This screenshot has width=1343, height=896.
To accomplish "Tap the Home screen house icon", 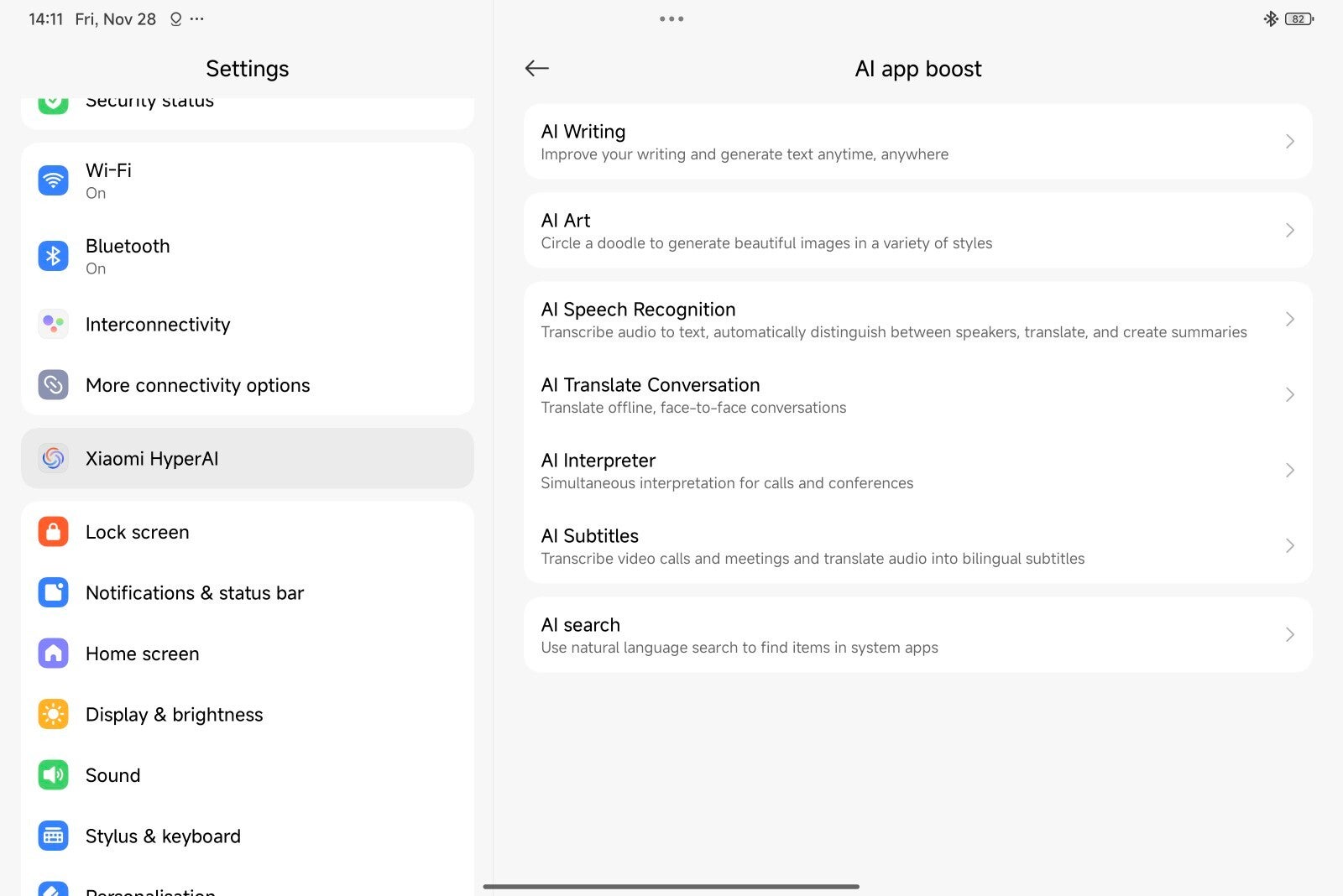I will tap(53, 654).
